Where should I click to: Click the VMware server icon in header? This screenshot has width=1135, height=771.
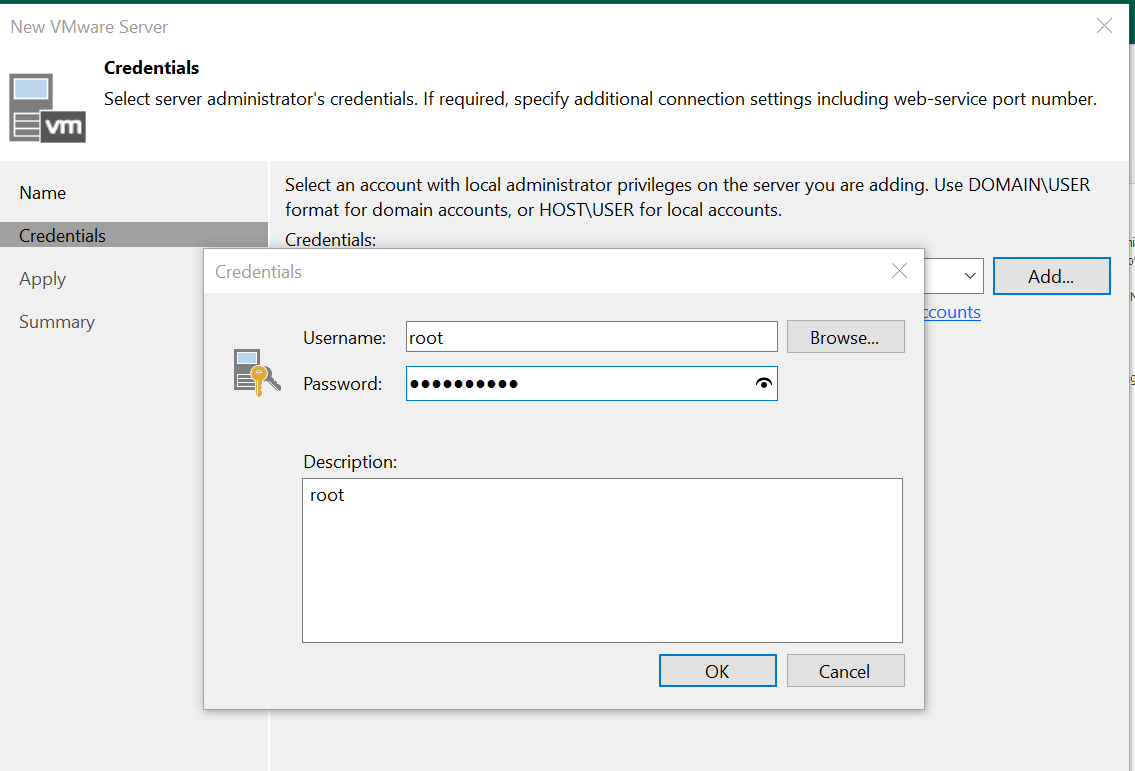[x=47, y=107]
